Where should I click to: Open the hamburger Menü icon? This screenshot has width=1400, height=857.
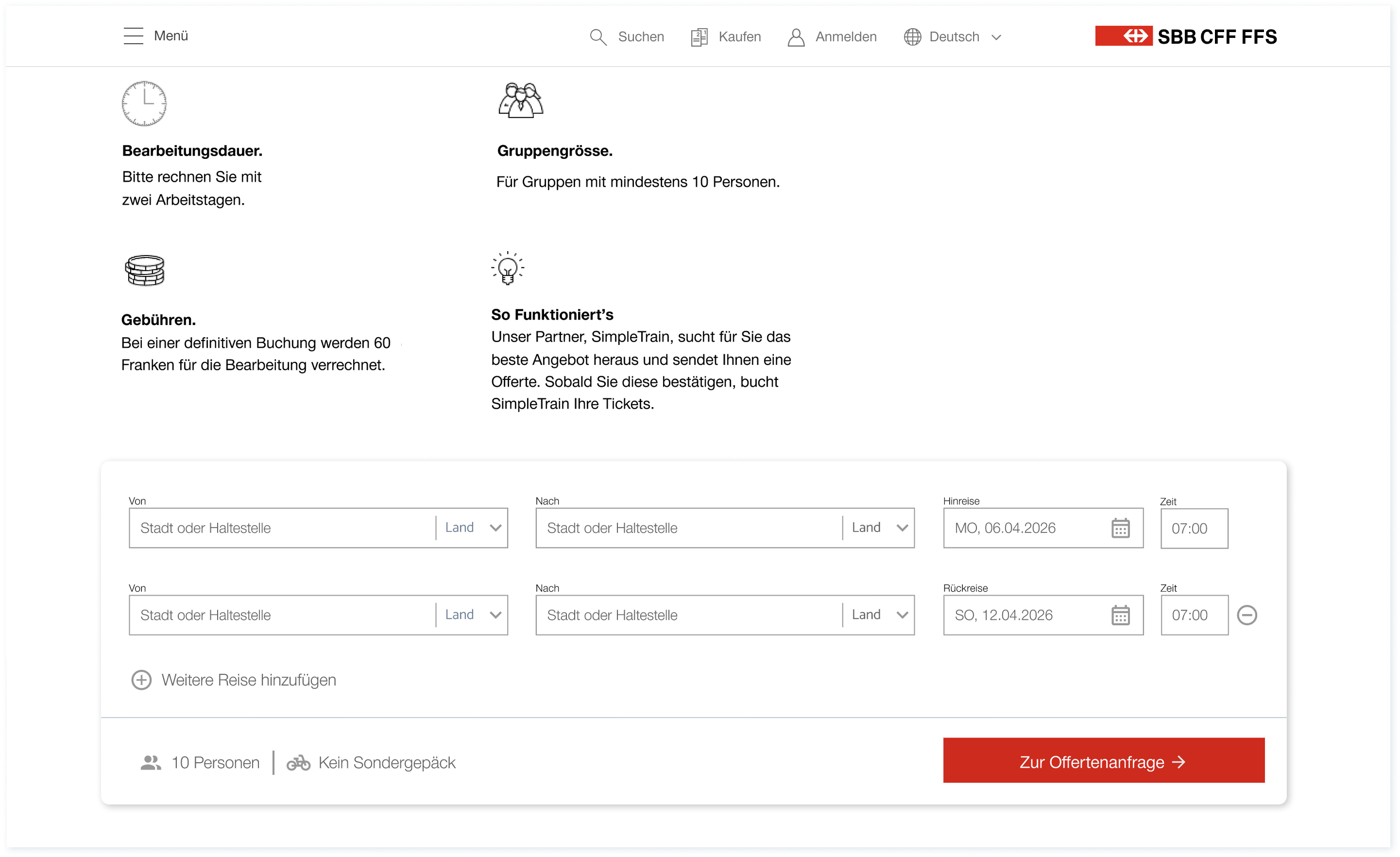(x=134, y=36)
